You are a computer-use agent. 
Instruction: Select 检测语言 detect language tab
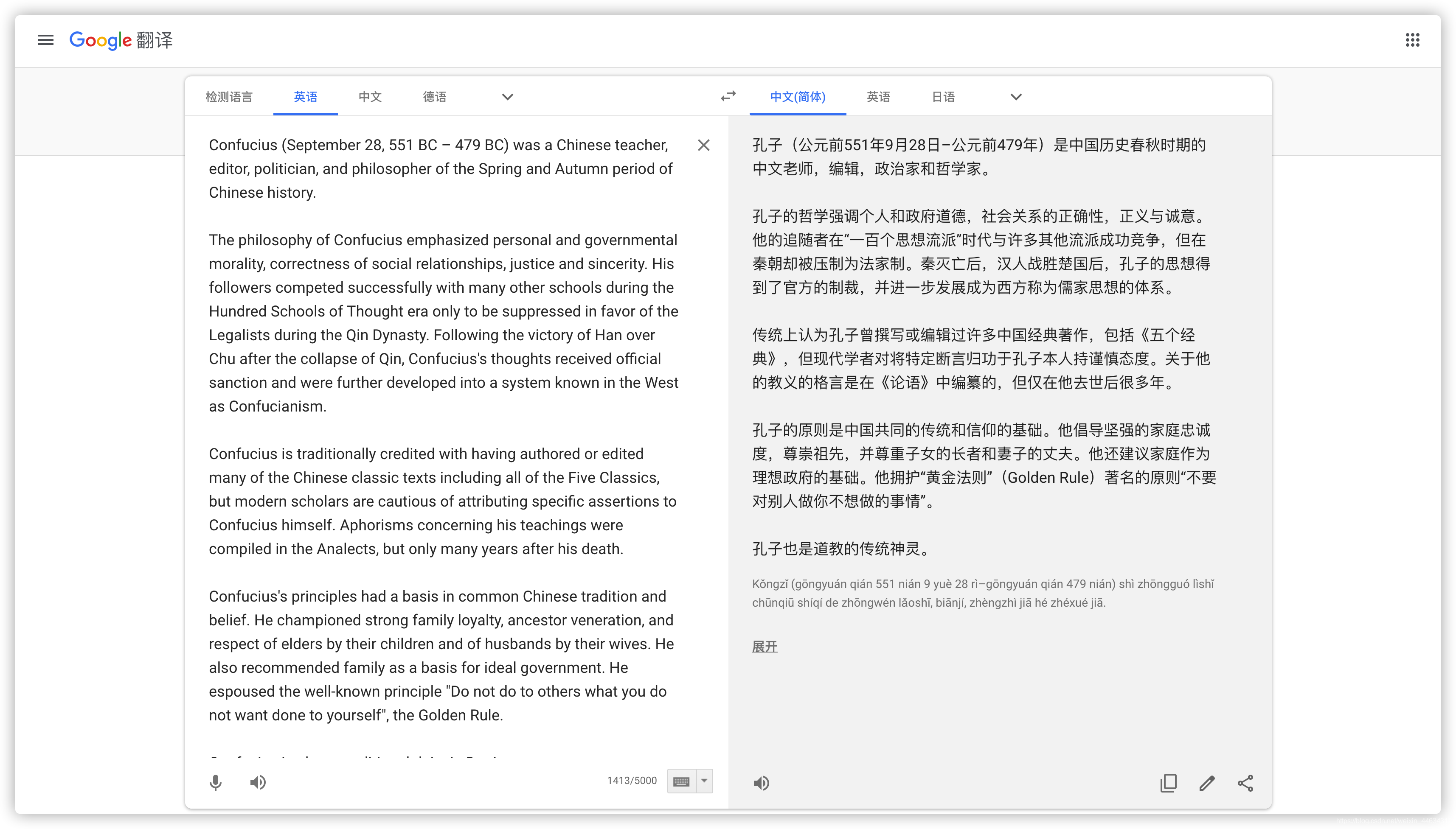[x=229, y=97]
